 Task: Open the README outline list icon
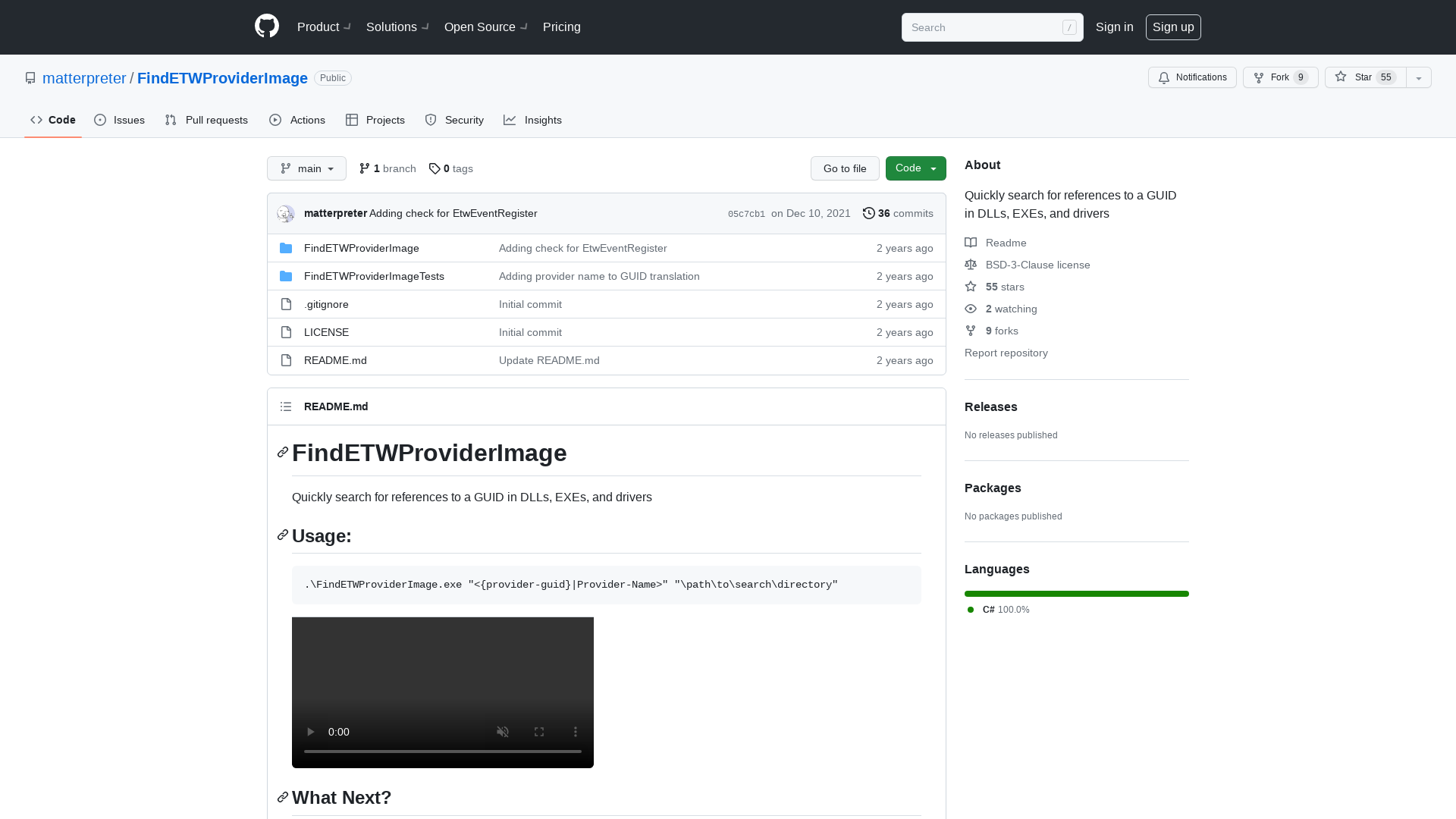pos(286,406)
